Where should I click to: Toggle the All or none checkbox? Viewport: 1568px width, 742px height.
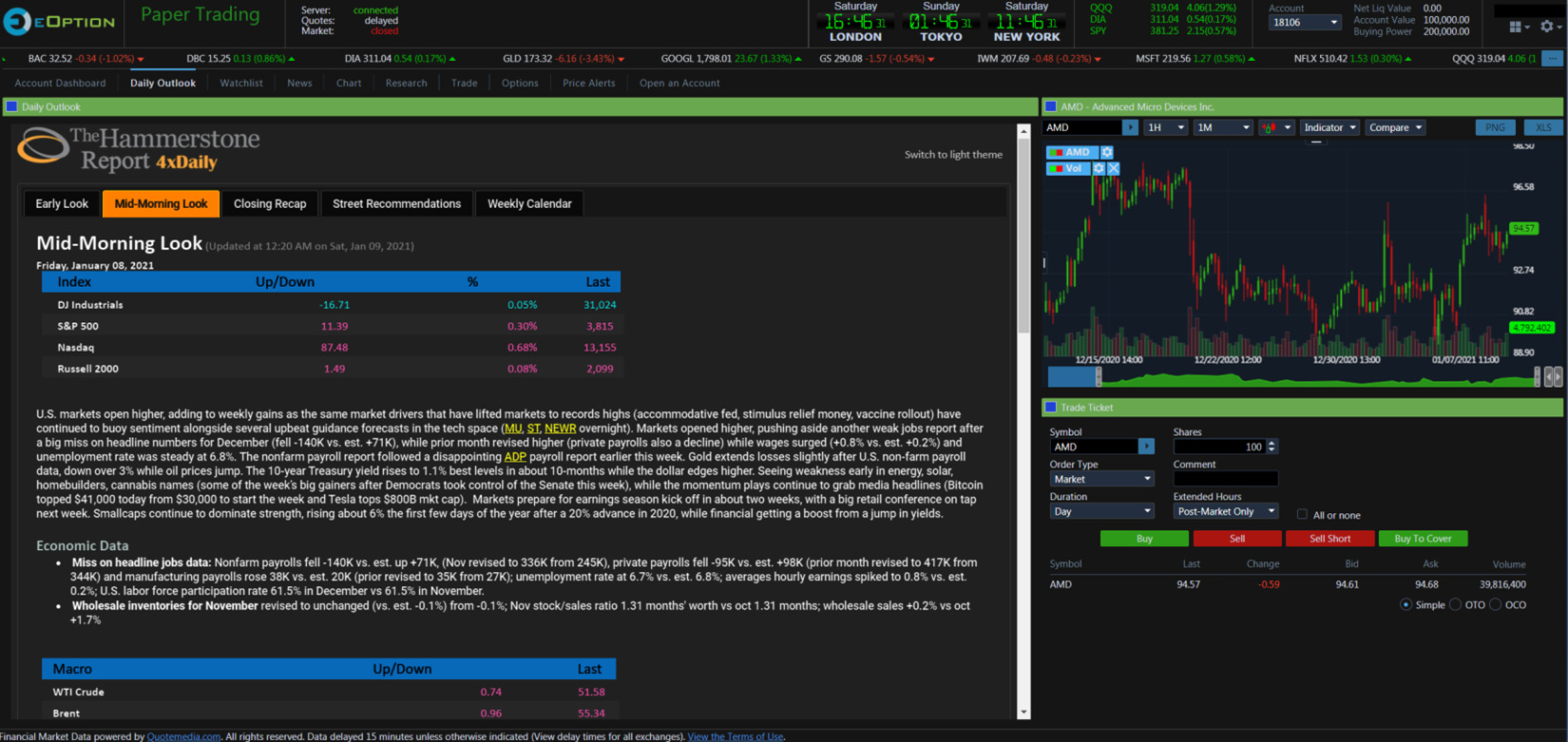pyautogui.click(x=1302, y=515)
